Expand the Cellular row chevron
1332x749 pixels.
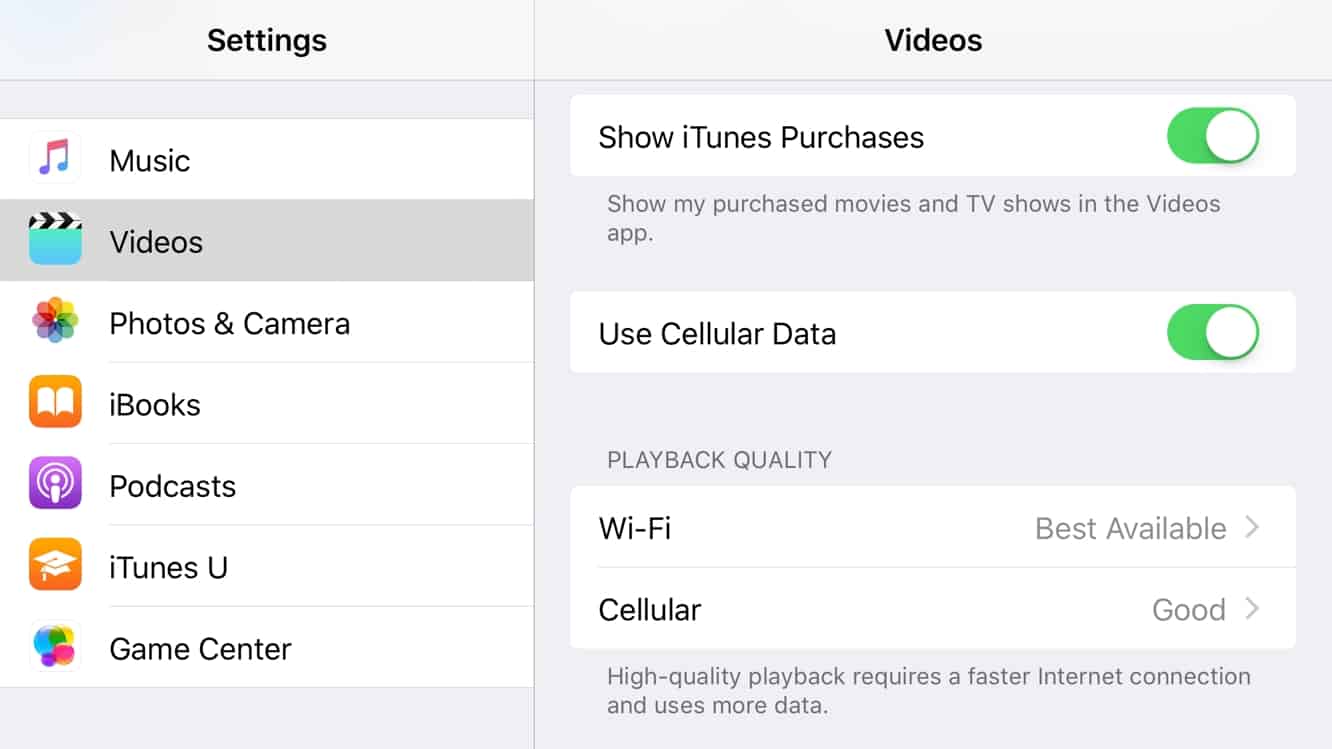click(x=1252, y=609)
